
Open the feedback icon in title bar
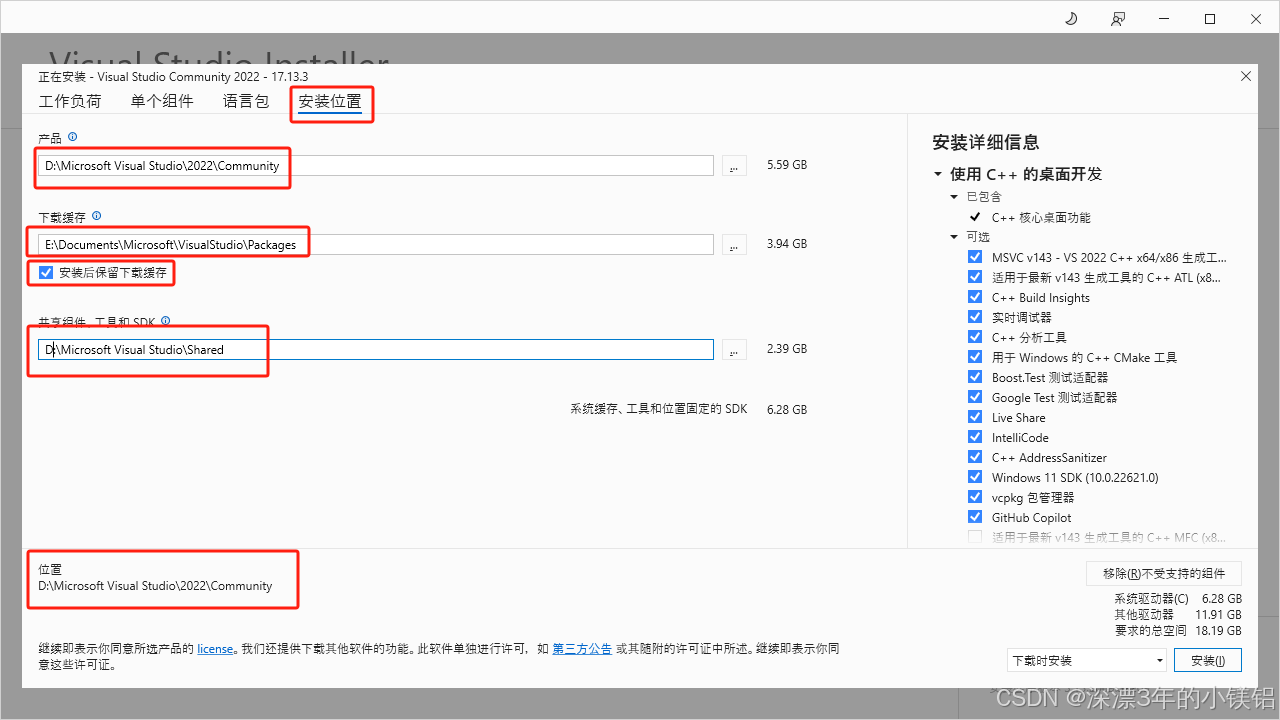point(1117,19)
